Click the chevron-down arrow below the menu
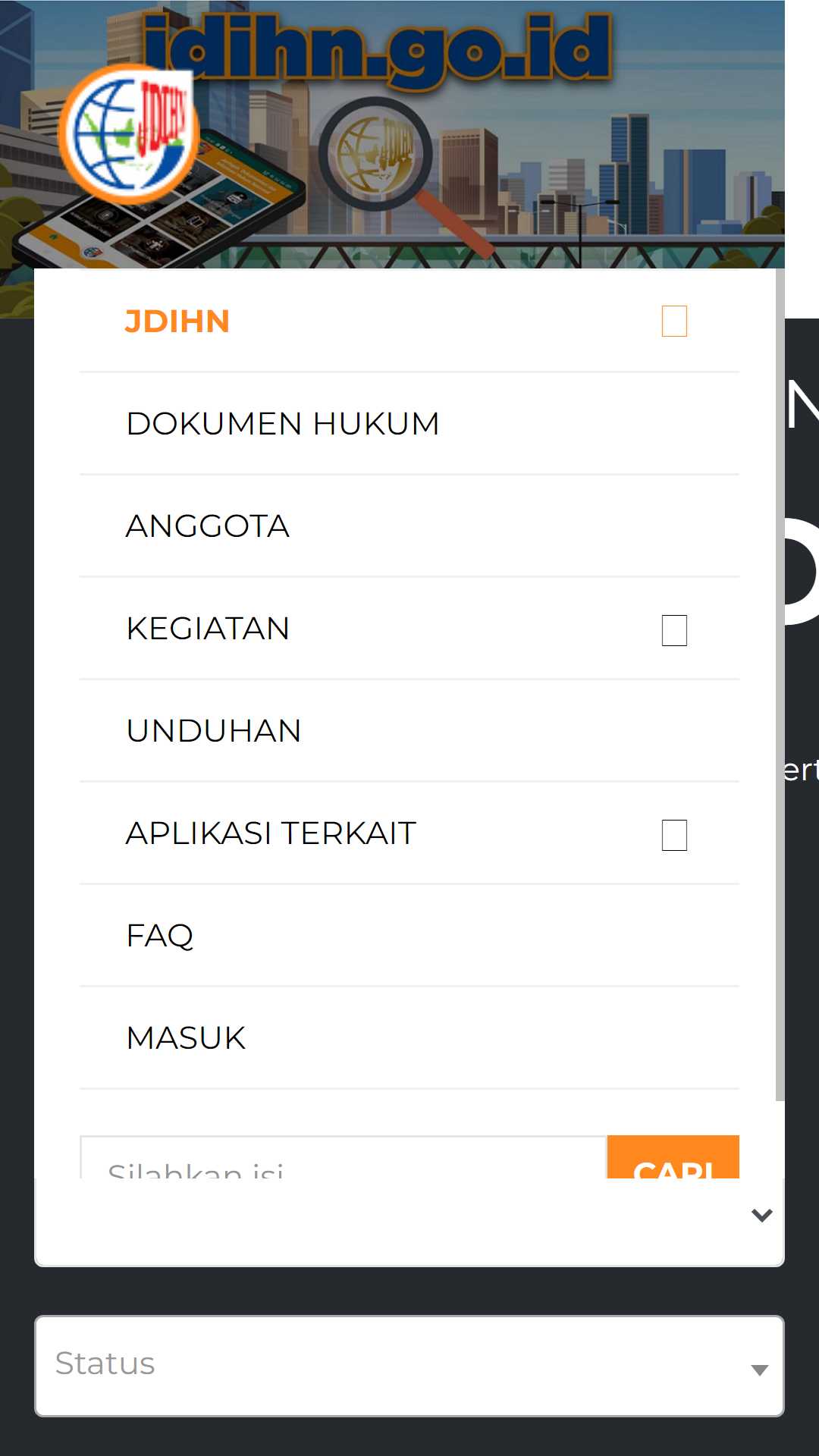This screenshot has width=819, height=1456. (x=762, y=1216)
